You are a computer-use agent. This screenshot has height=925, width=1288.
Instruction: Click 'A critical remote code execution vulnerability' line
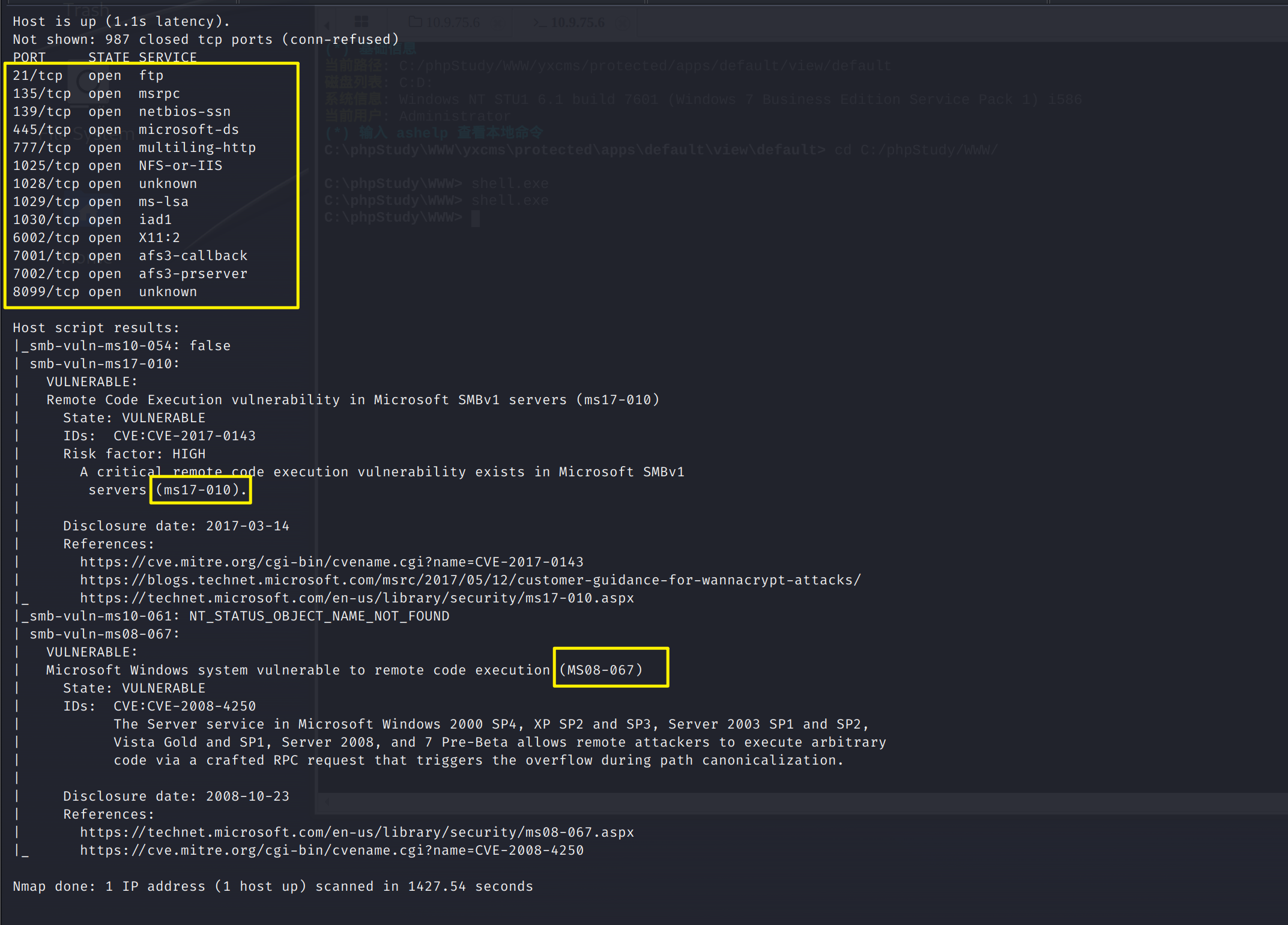[382, 472]
